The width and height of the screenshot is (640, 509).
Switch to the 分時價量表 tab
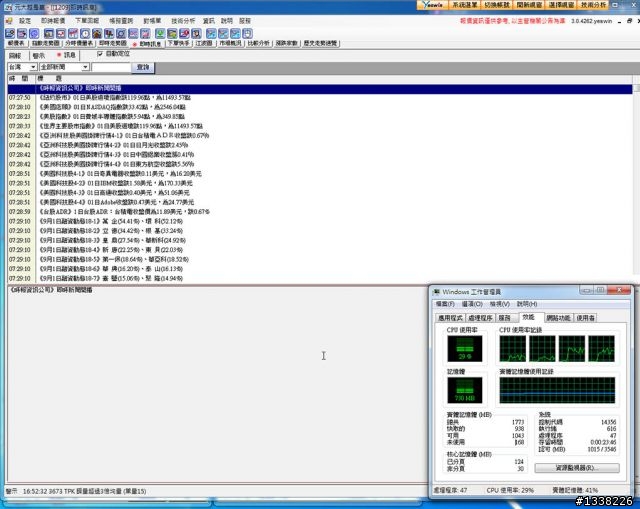(x=79, y=43)
